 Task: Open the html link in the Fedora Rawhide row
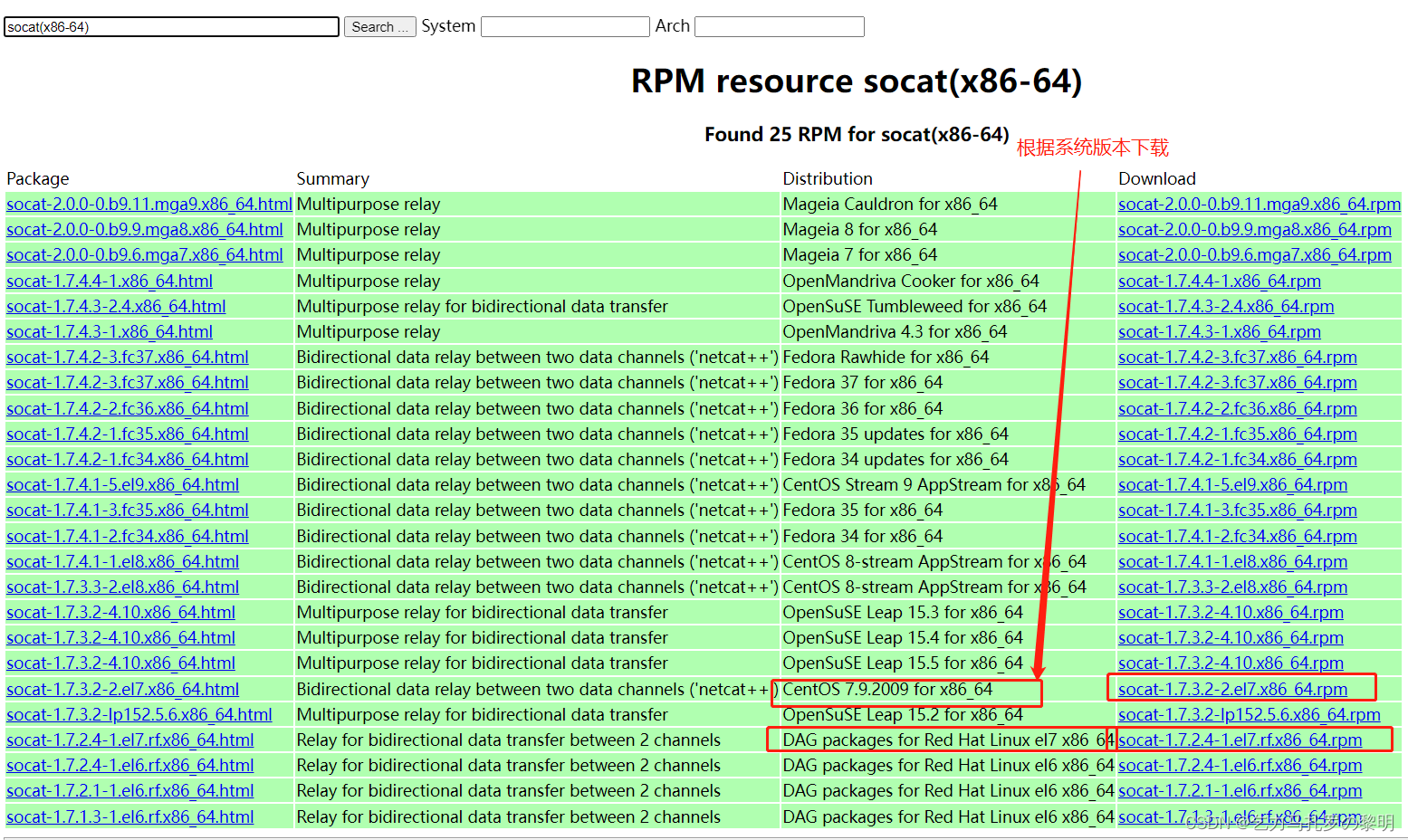point(128,358)
